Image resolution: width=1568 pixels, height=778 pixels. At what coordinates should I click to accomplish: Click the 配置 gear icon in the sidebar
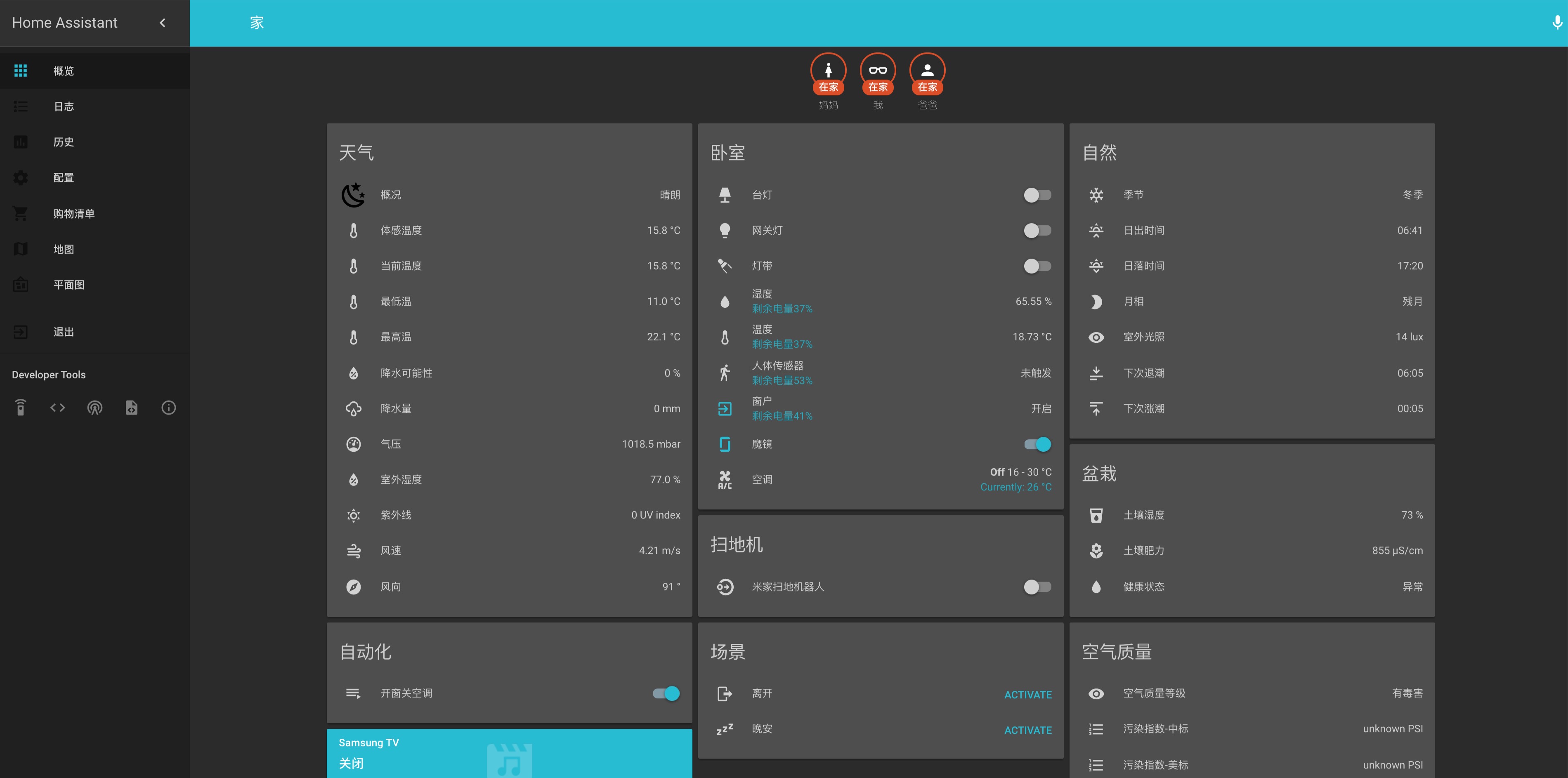point(21,178)
